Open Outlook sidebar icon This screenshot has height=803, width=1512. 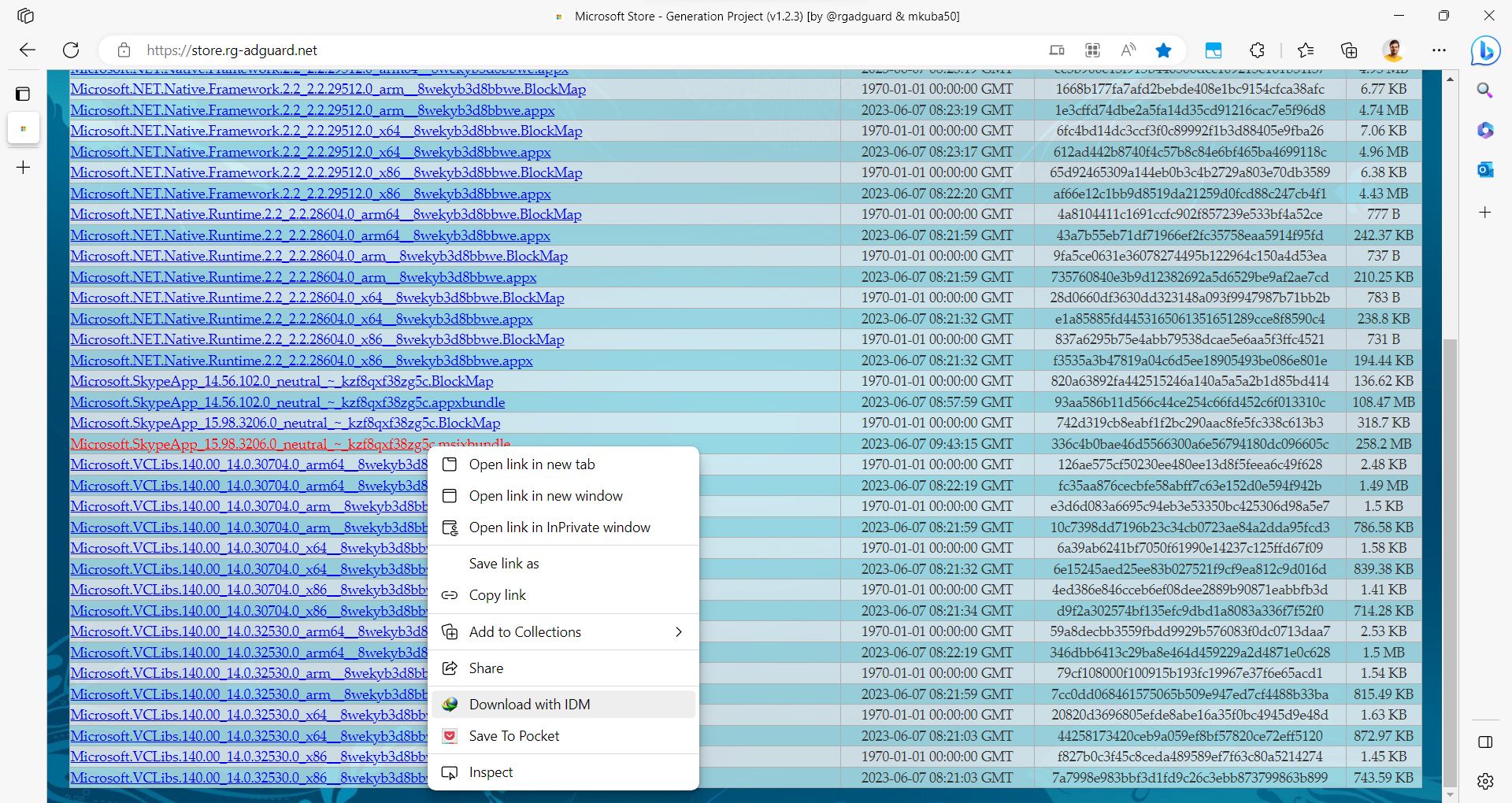[x=1485, y=169]
